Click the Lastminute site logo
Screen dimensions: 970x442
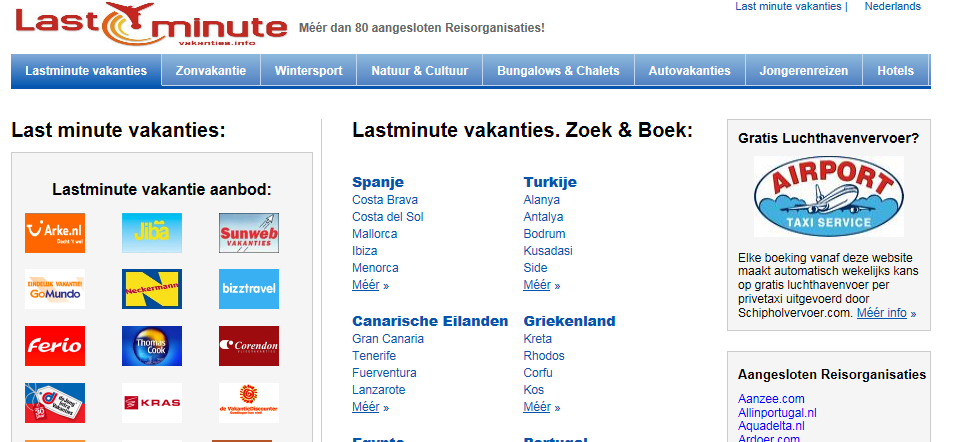151,25
